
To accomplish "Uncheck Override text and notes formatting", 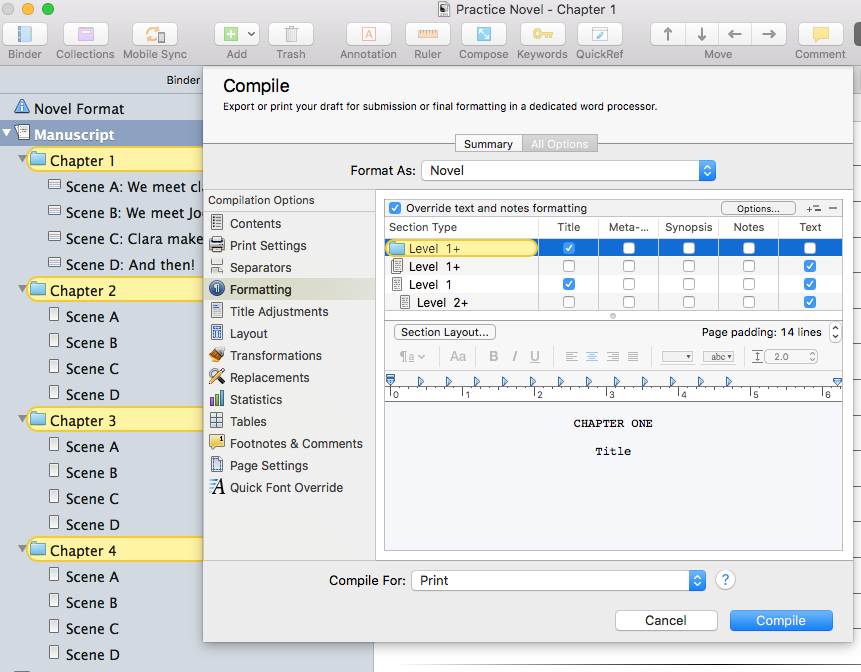I will (395, 208).
